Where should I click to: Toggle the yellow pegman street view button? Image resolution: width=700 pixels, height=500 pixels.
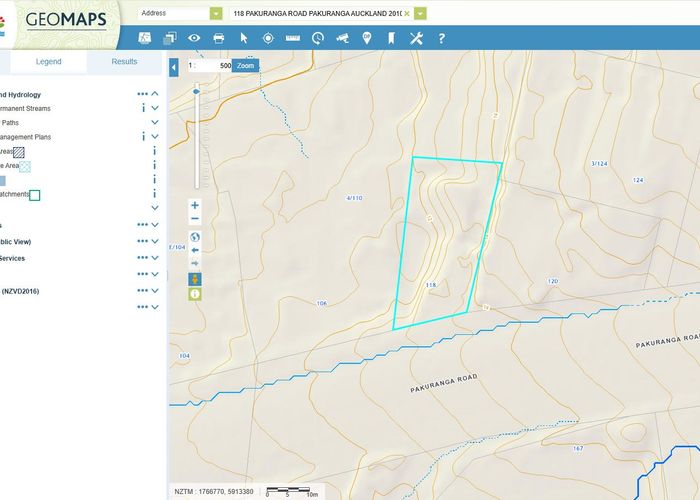coord(195,278)
